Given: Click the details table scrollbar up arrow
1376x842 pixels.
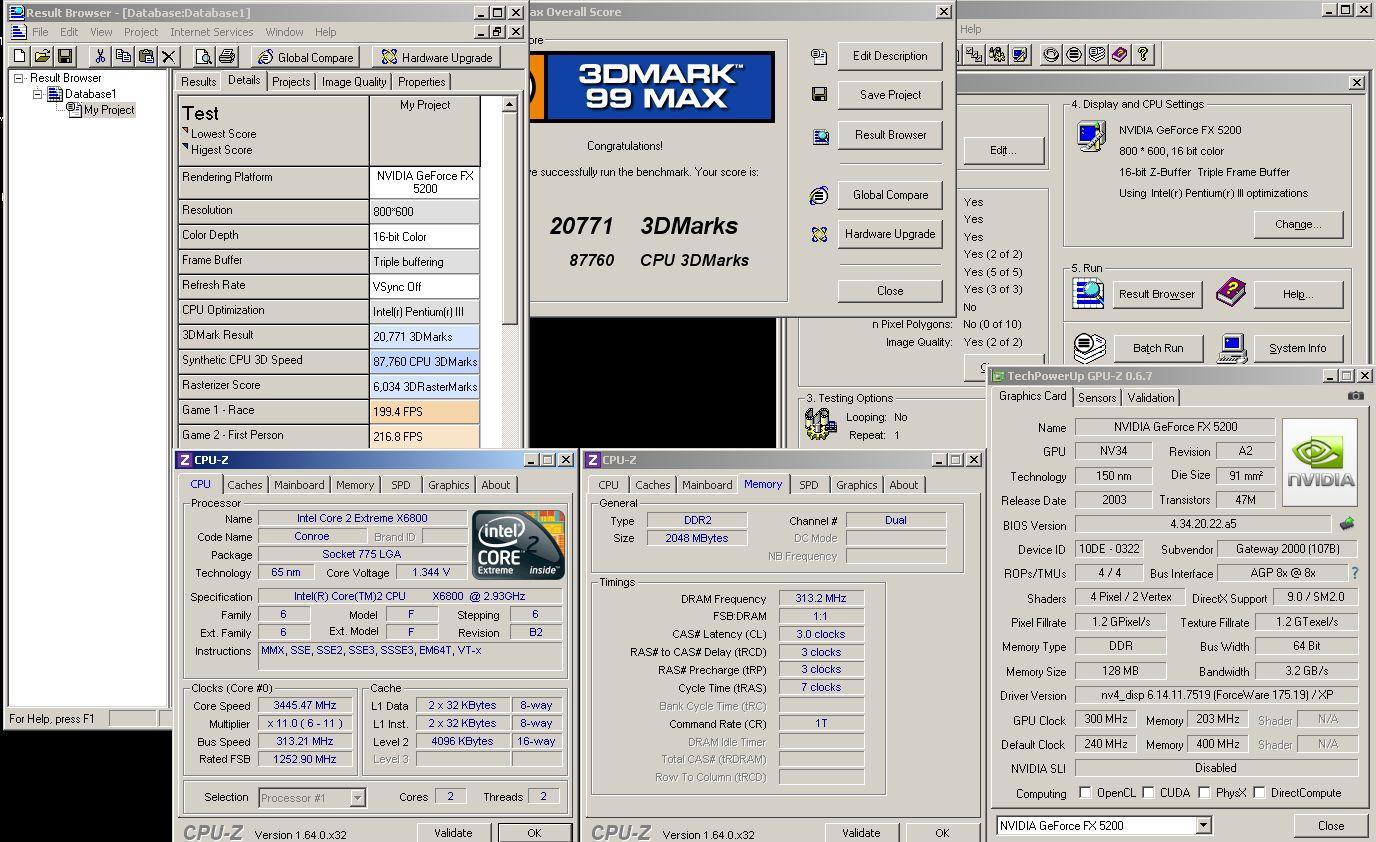Looking at the screenshot, I should pos(509,104).
